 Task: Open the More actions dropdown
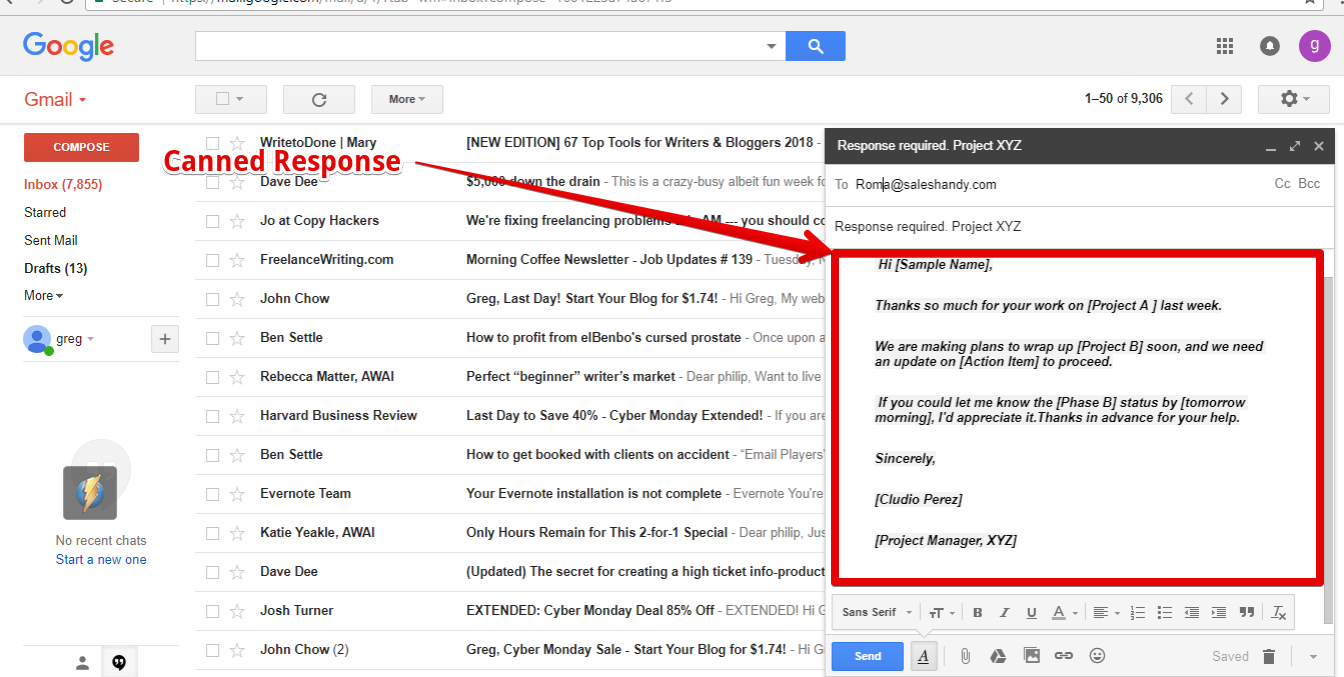(x=407, y=99)
